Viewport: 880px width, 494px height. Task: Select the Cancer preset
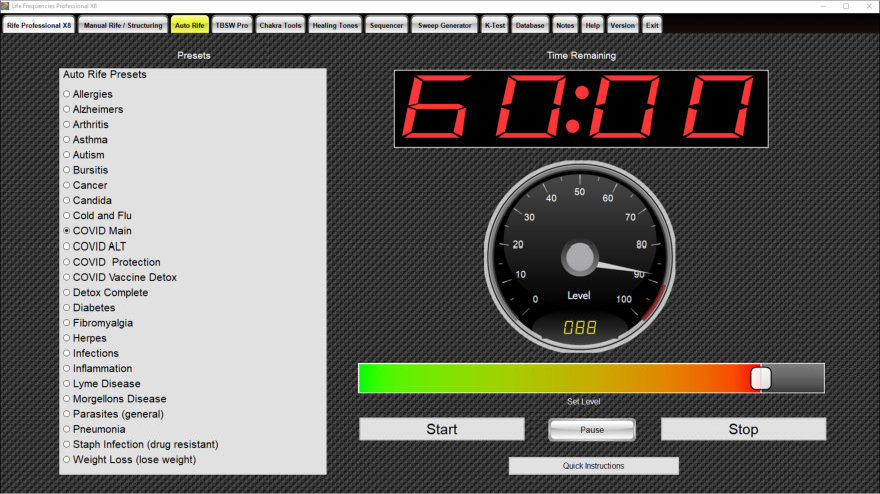pos(85,185)
